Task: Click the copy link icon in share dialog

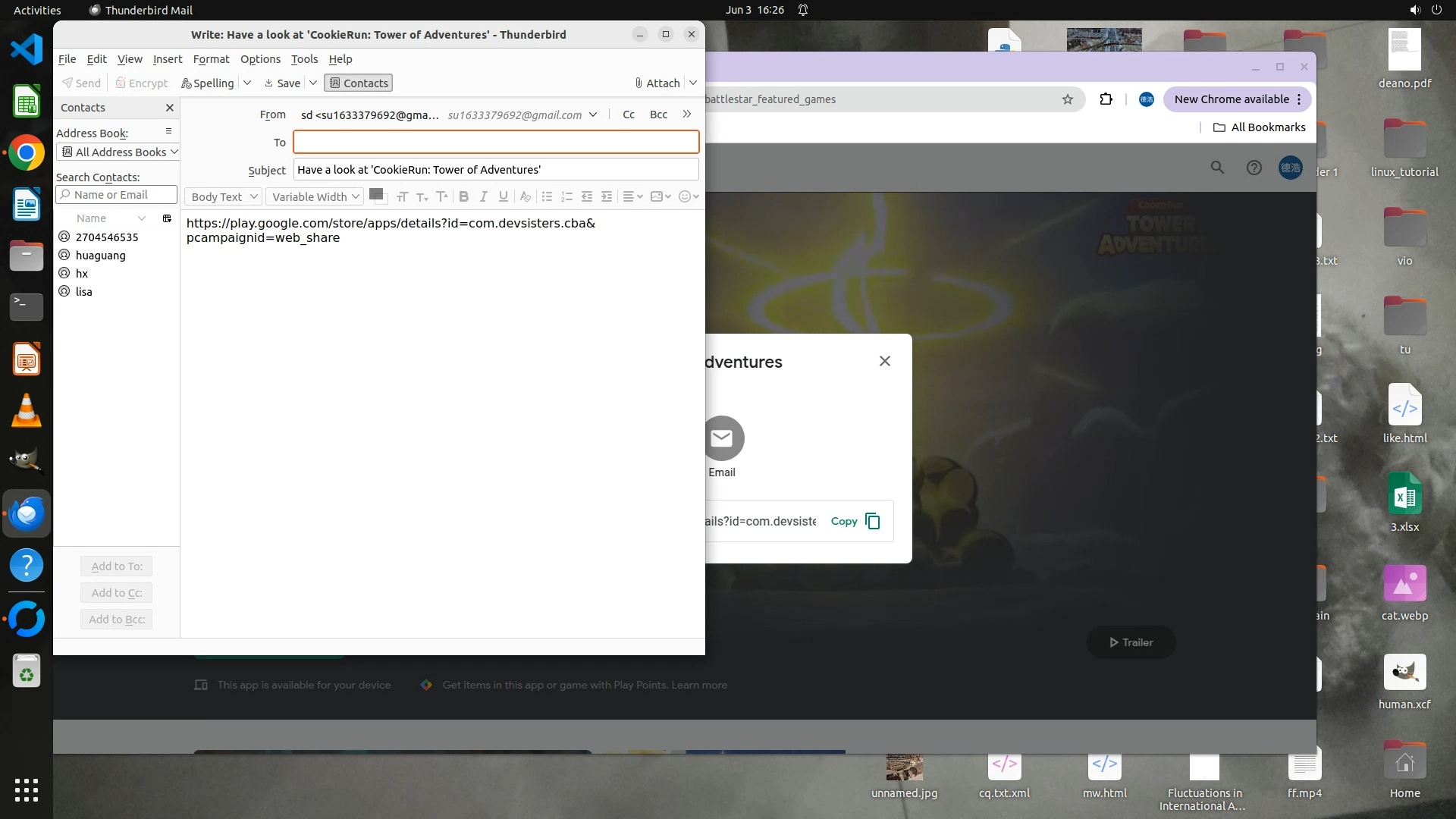Action: (873, 521)
